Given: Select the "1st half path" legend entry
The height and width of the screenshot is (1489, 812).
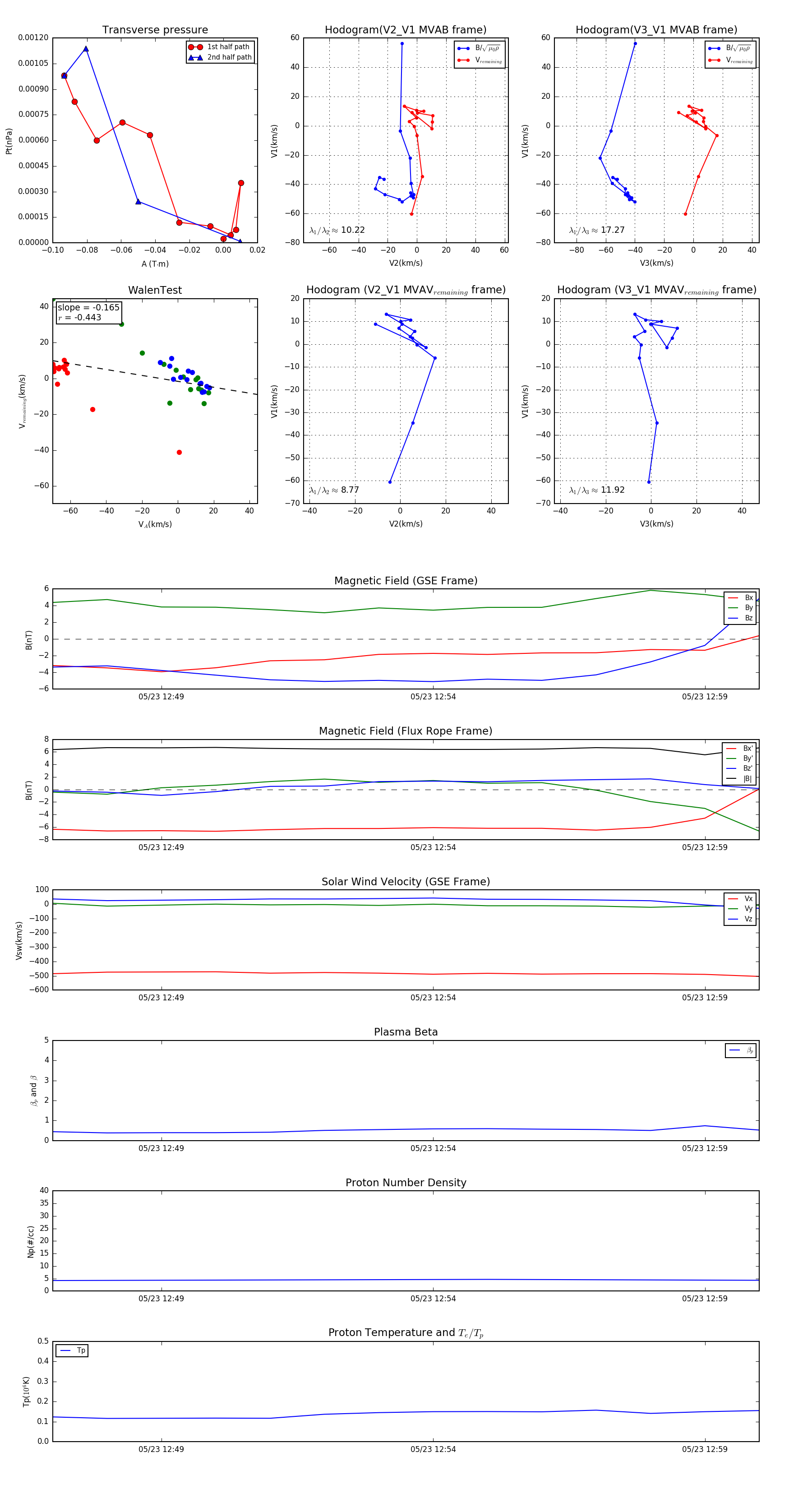Looking at the screenshot, I should [x=220, y=47].
